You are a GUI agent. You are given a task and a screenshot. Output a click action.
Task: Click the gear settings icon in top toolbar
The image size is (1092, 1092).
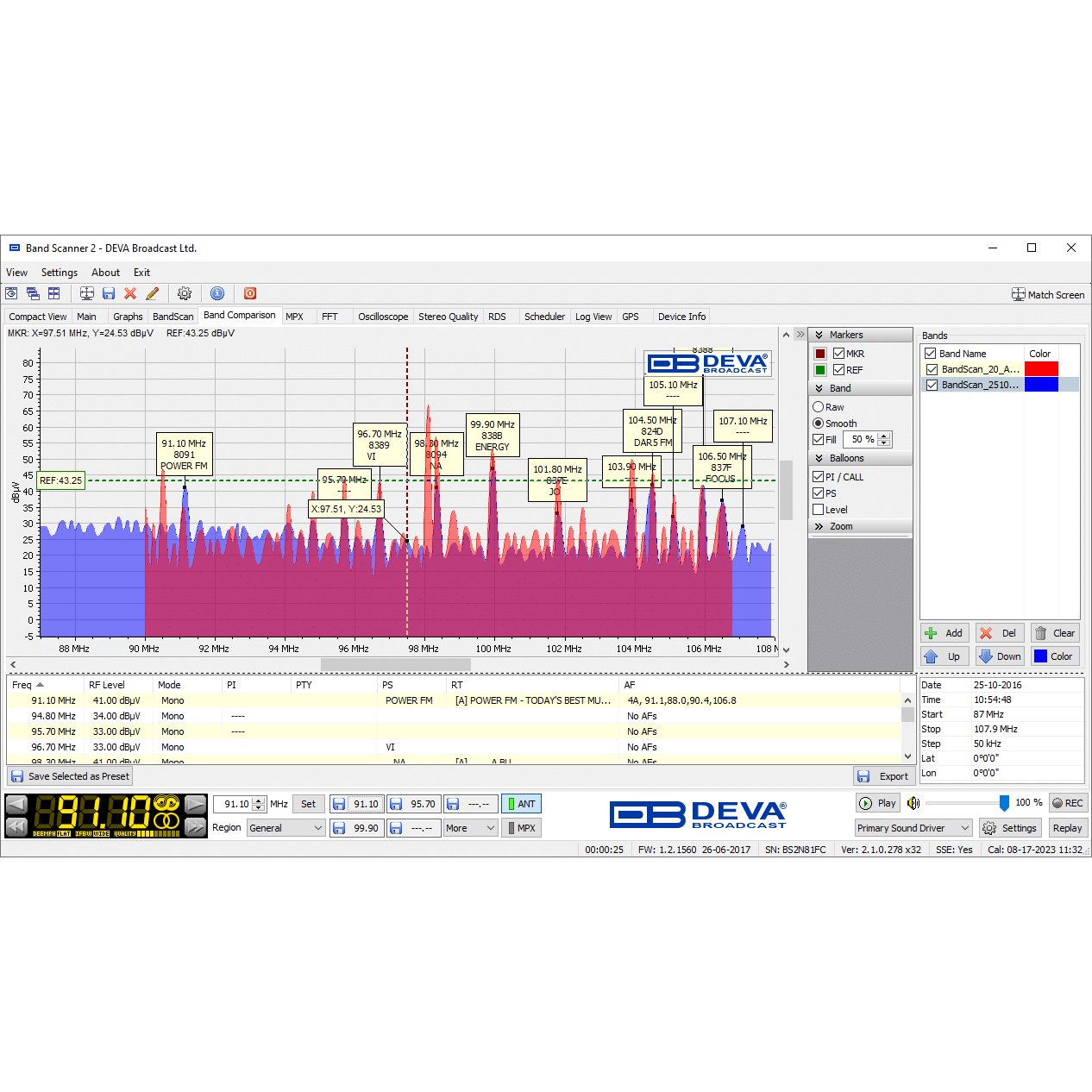pos(184,294)
